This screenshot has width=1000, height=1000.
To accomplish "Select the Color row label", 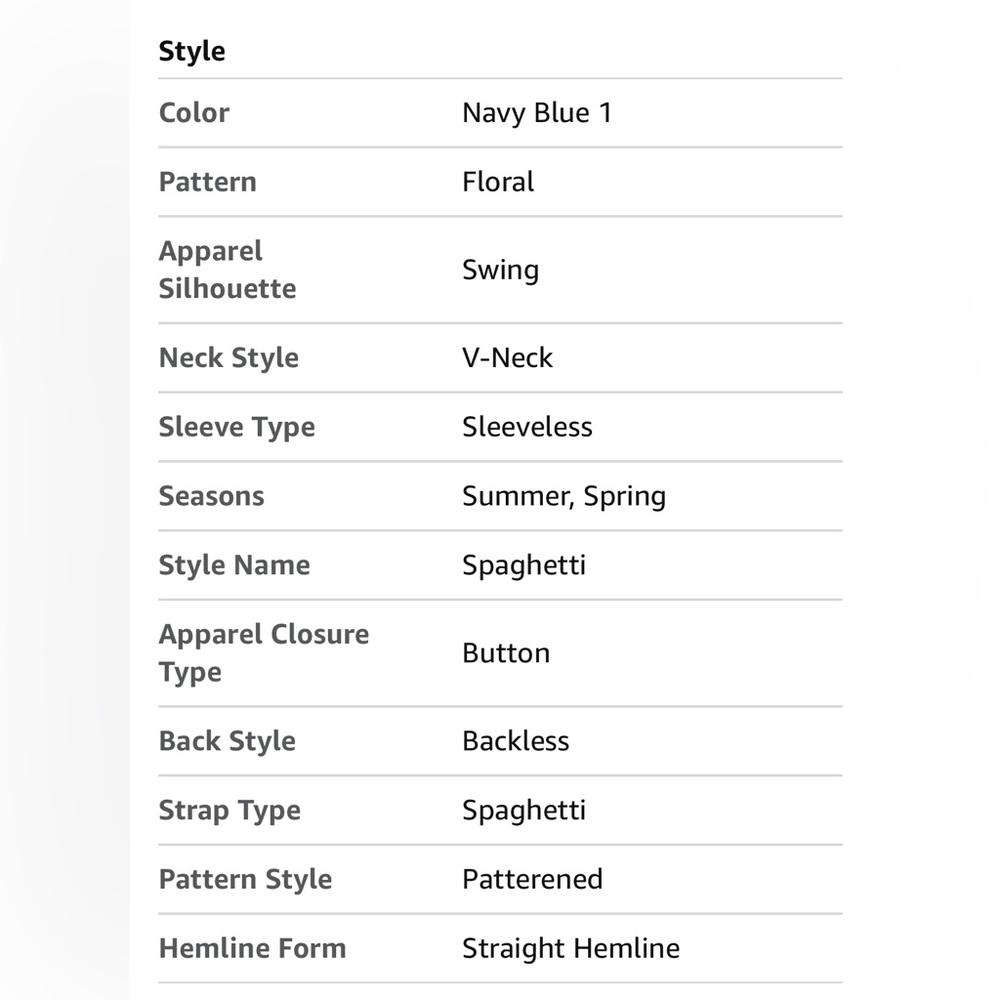I will (194, 113).
